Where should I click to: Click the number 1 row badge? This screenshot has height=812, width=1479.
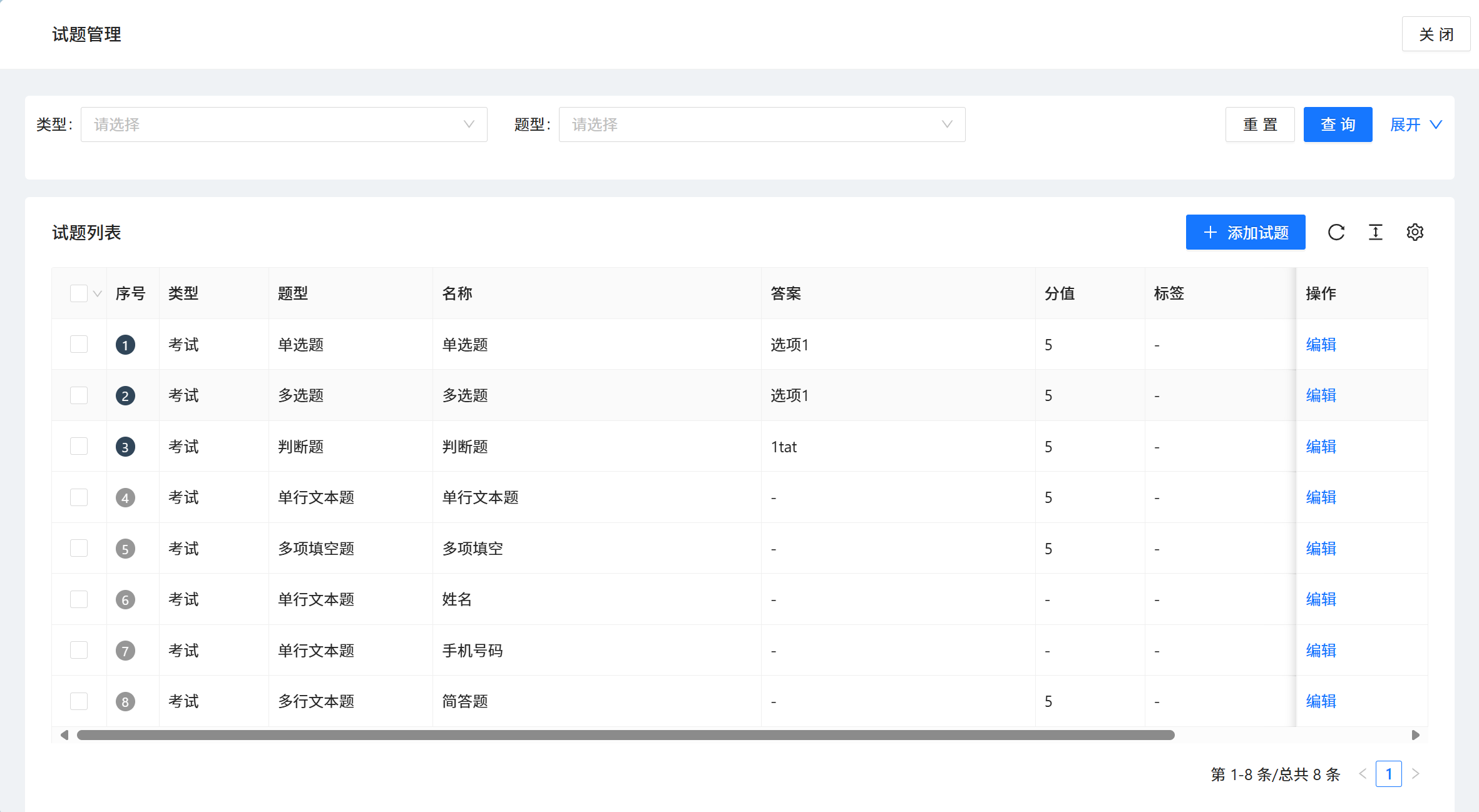coord(125,345)
